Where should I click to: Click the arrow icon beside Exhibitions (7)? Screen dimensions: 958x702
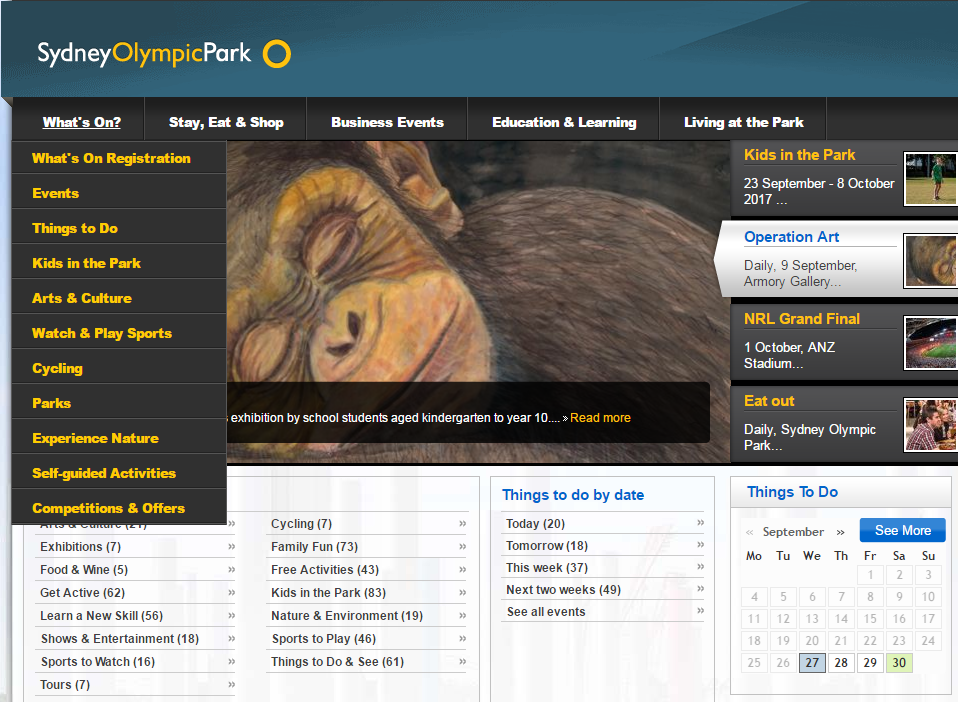[x=232, y=546]
